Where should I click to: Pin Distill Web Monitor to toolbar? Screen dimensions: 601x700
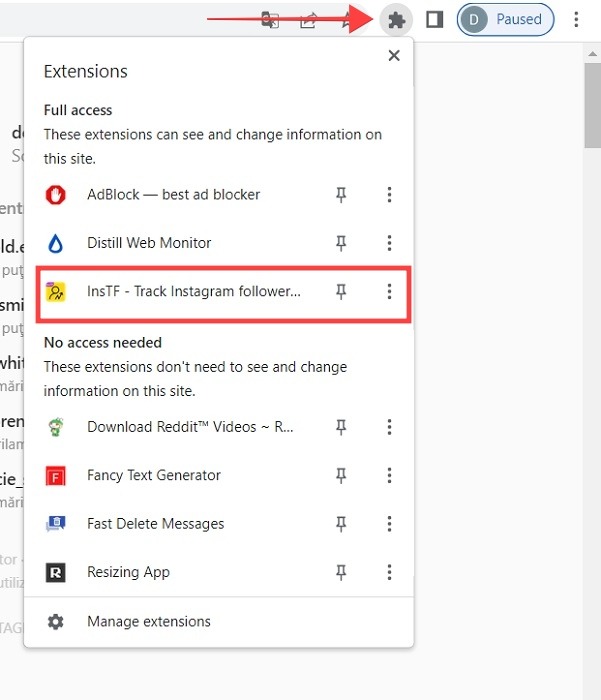[x=341, y=243]
